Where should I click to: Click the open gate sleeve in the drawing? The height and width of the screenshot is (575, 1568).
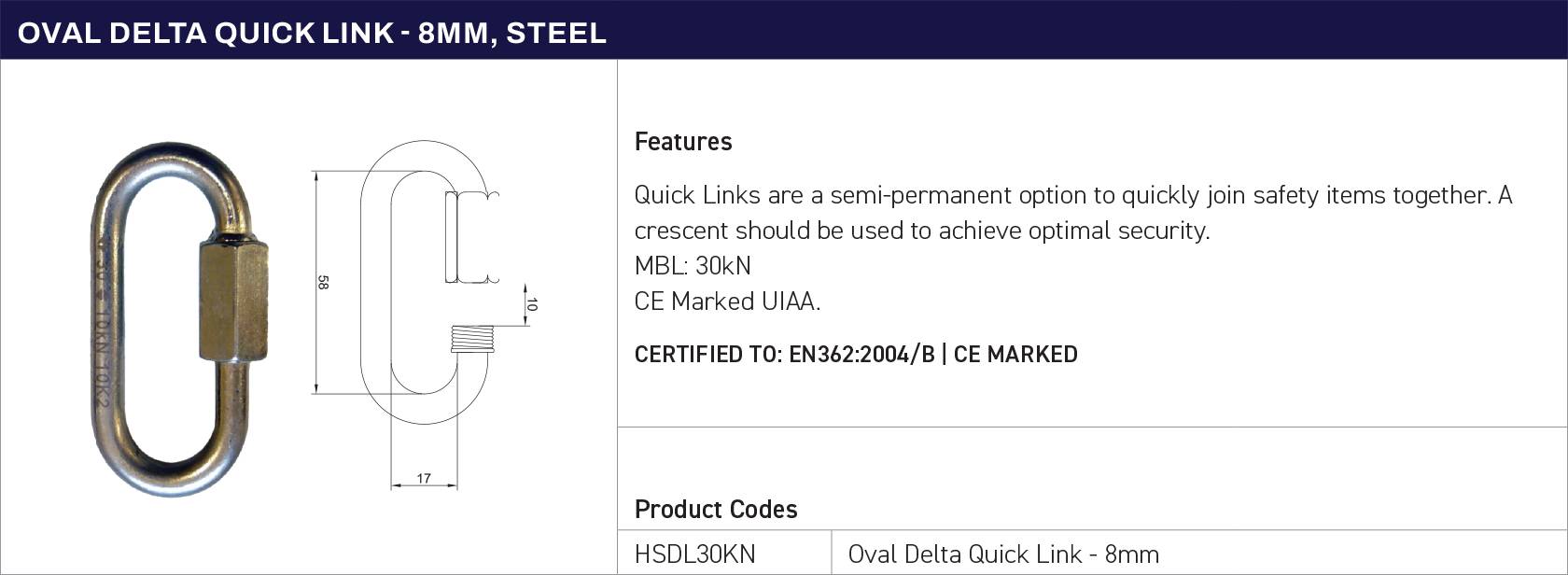pos(471,237)
